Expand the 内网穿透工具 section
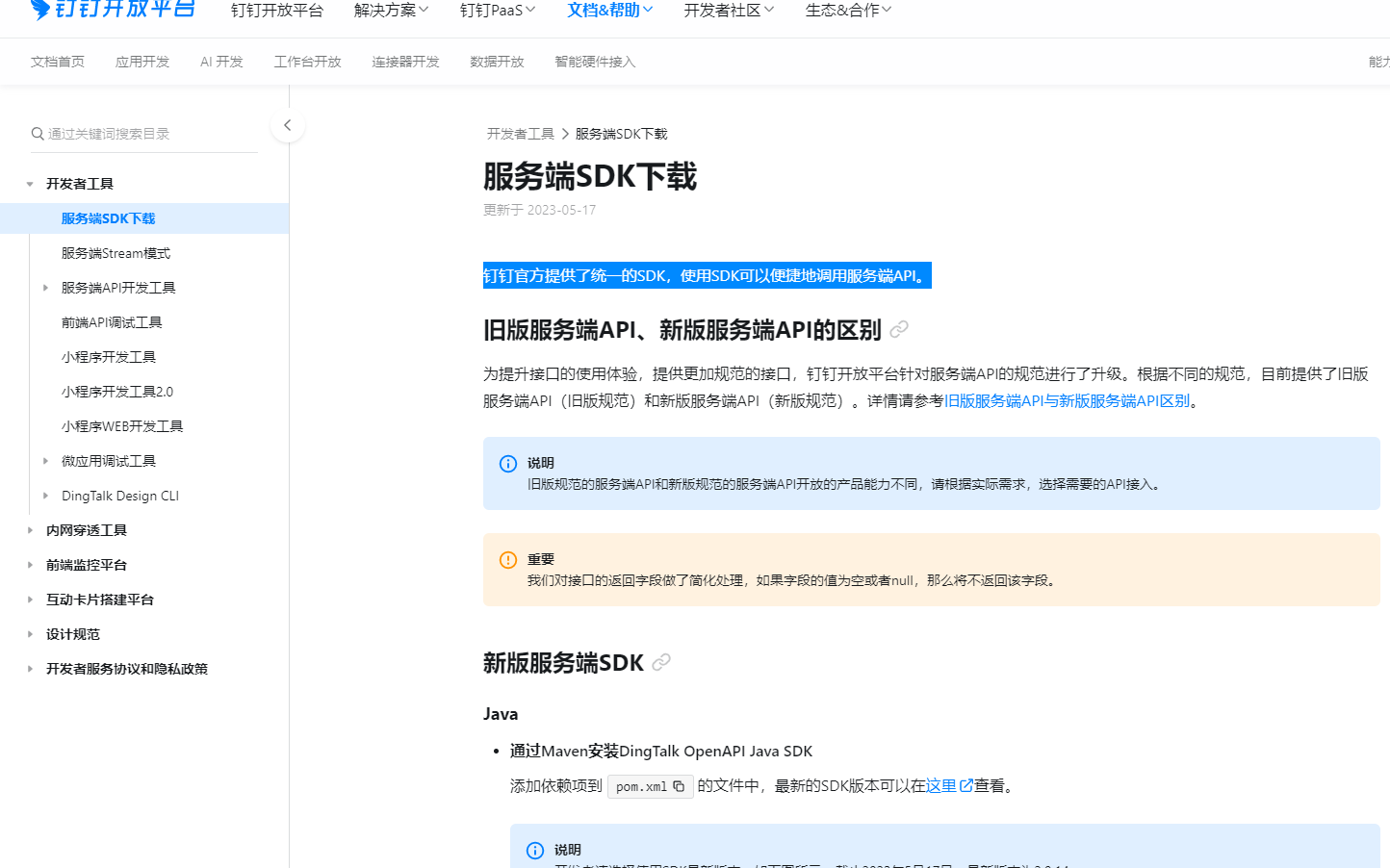Viewport: 1390px width, 868px height. pos(30,530)
